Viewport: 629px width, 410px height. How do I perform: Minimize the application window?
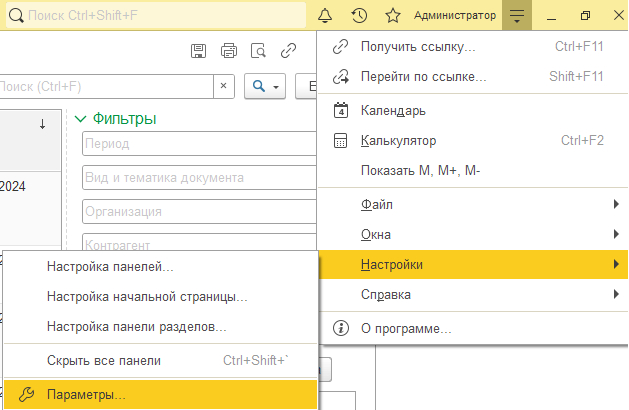click(x=552, y=16)
